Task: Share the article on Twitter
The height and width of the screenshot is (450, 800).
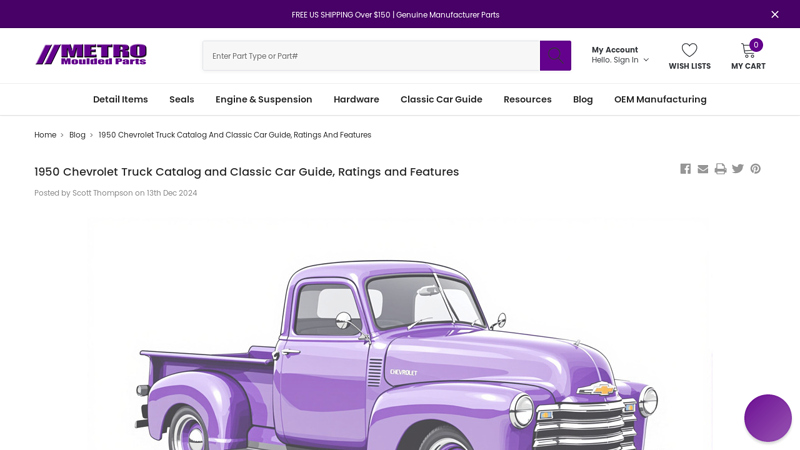Action: pos(738,169)
